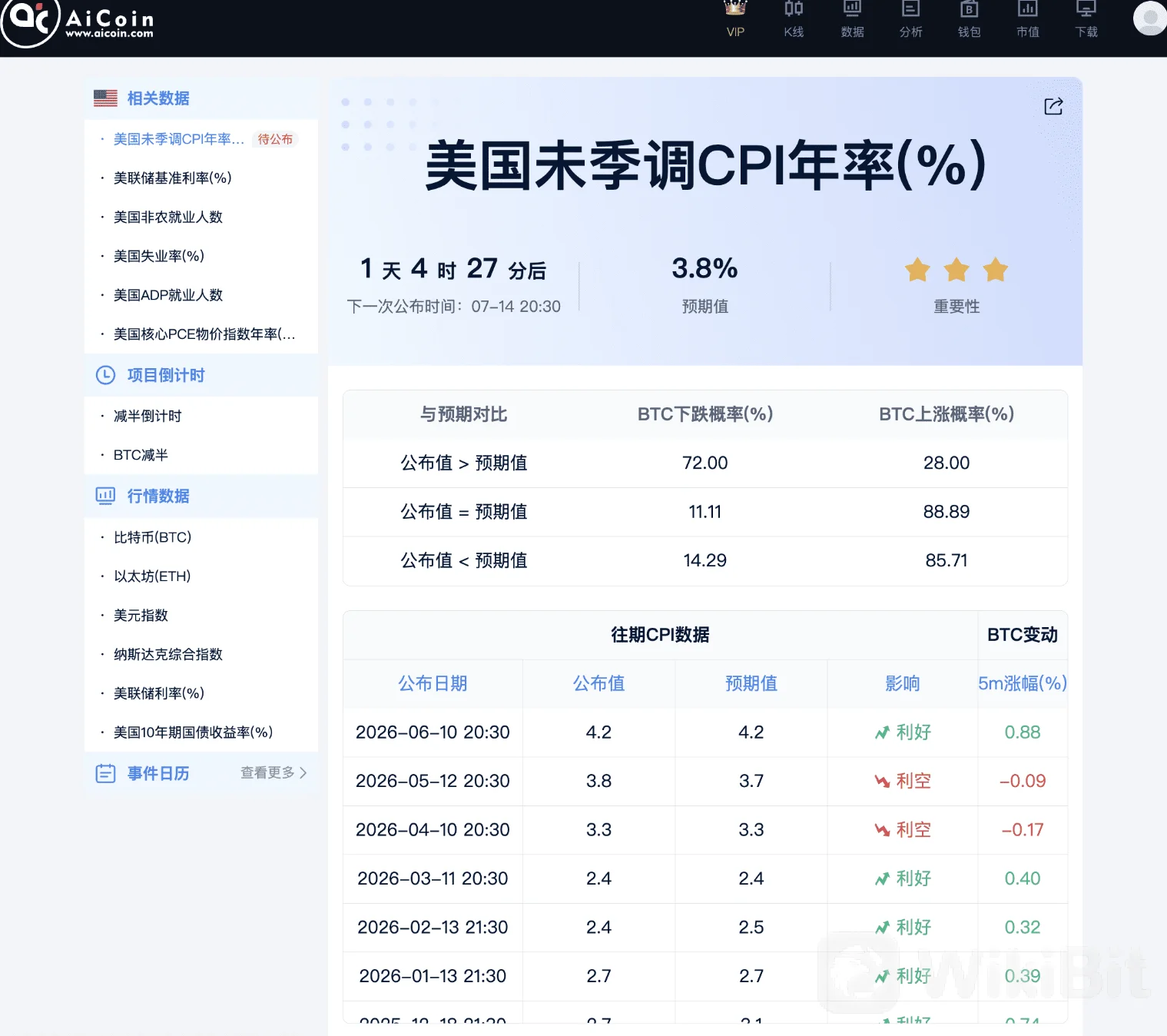Click the clock icon beside 项目倒计时
Viewport: 1167px width, 1036px height.
(105, 375)
